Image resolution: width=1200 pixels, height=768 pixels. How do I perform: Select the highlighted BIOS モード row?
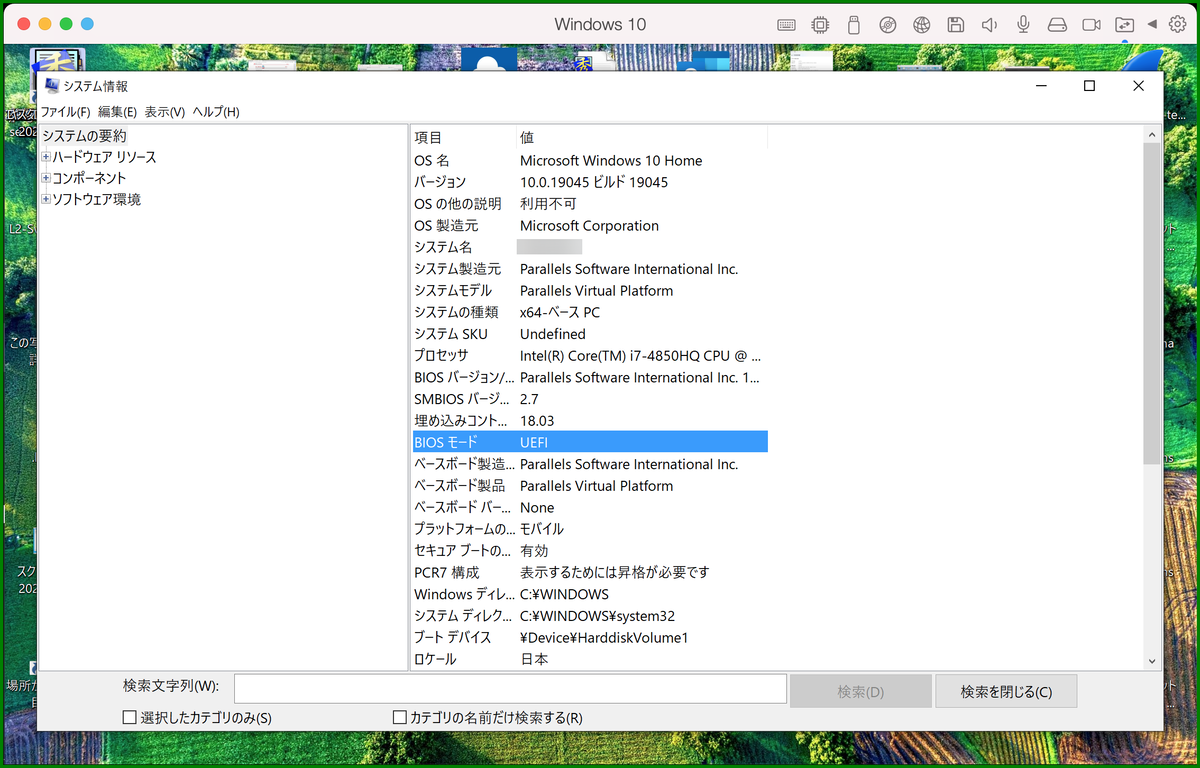tap(590, 442)
